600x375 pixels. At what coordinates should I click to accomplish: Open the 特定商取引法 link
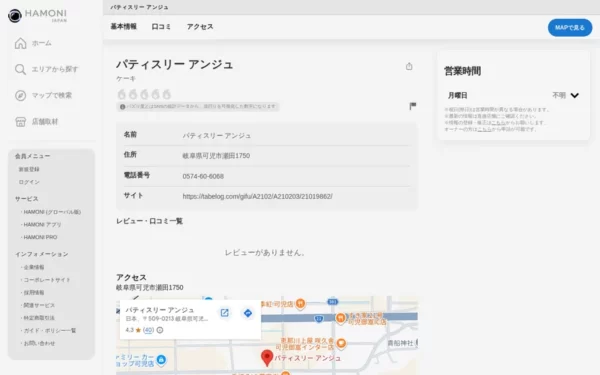[39, 318]
